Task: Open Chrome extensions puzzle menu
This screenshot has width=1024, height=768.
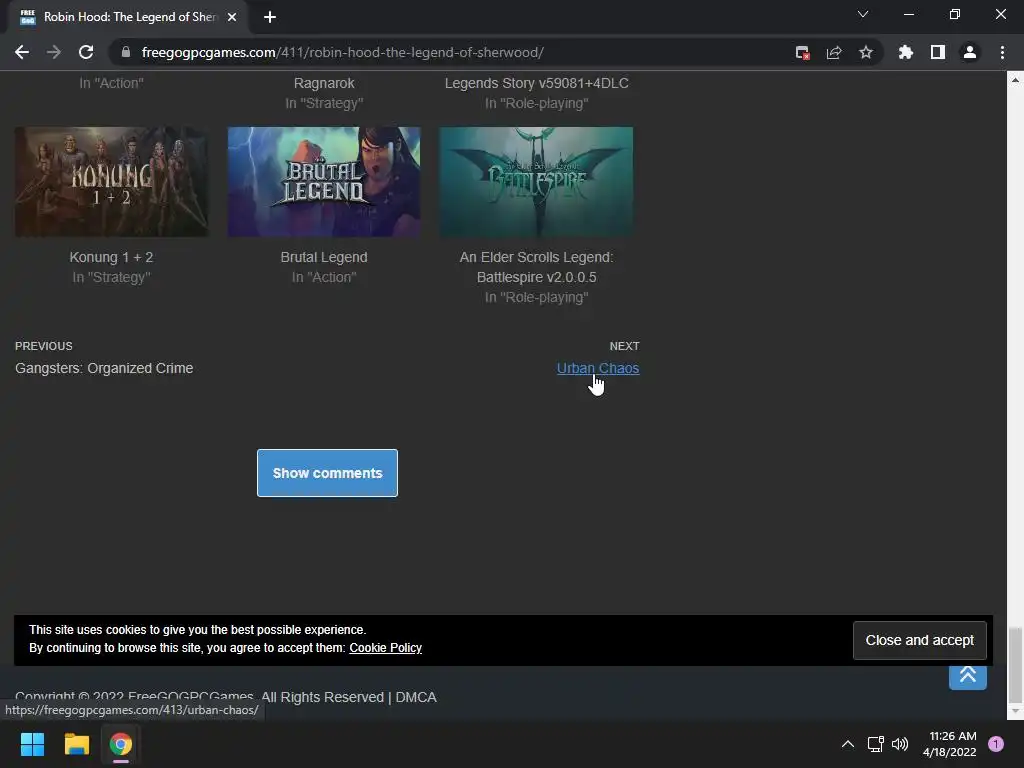Action: 906,52
